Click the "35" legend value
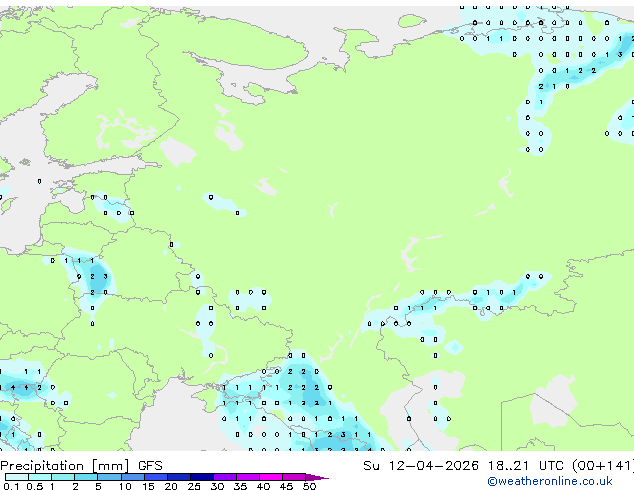The width and height of the screenshot is (634, 490). (240, 486)
